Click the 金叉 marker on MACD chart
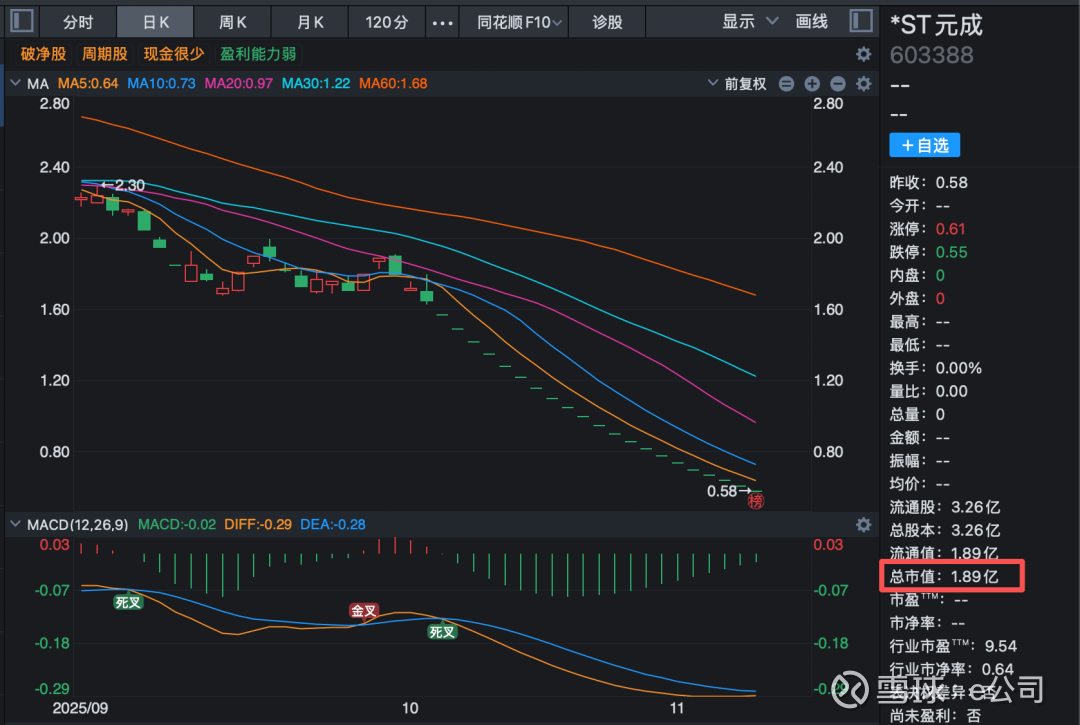This screenshot has height=725, width=1080. click(364, 610)
